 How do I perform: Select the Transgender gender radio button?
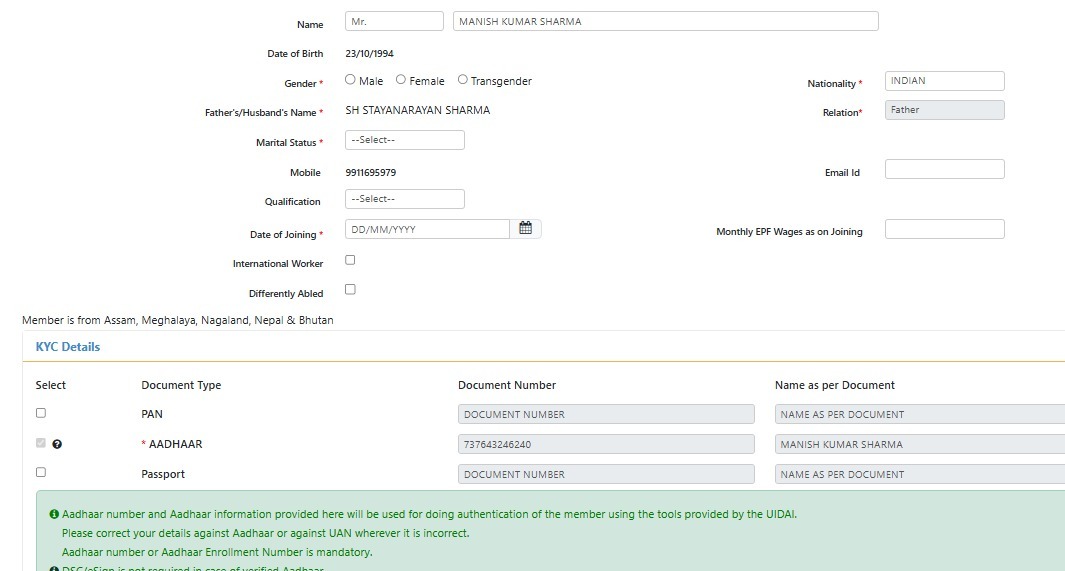pos(463,79)
